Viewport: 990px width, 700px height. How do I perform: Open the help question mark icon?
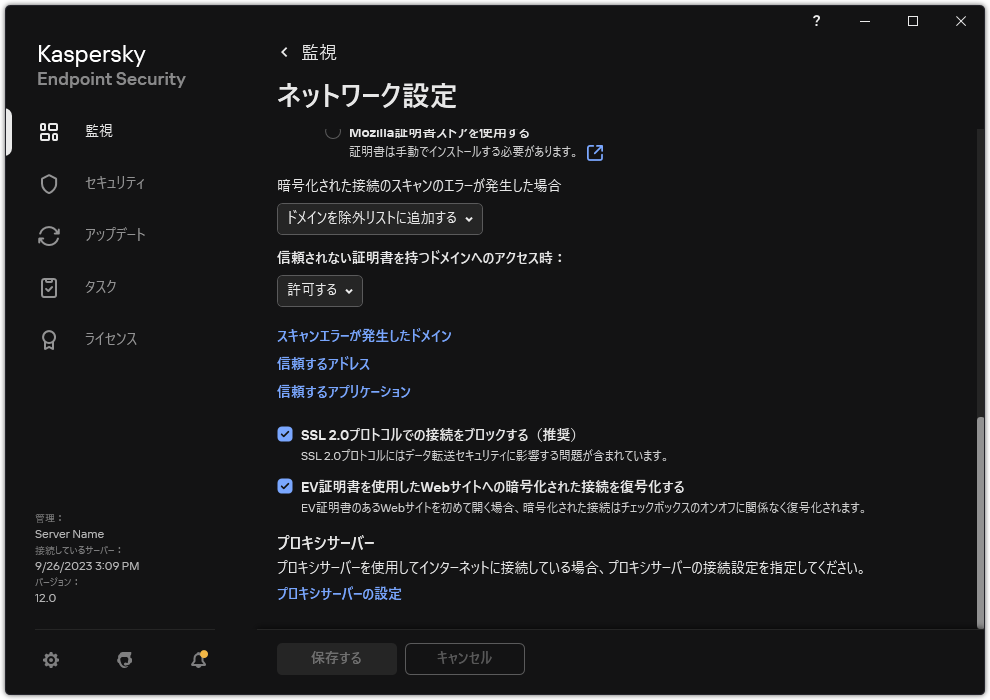(815, 21)
